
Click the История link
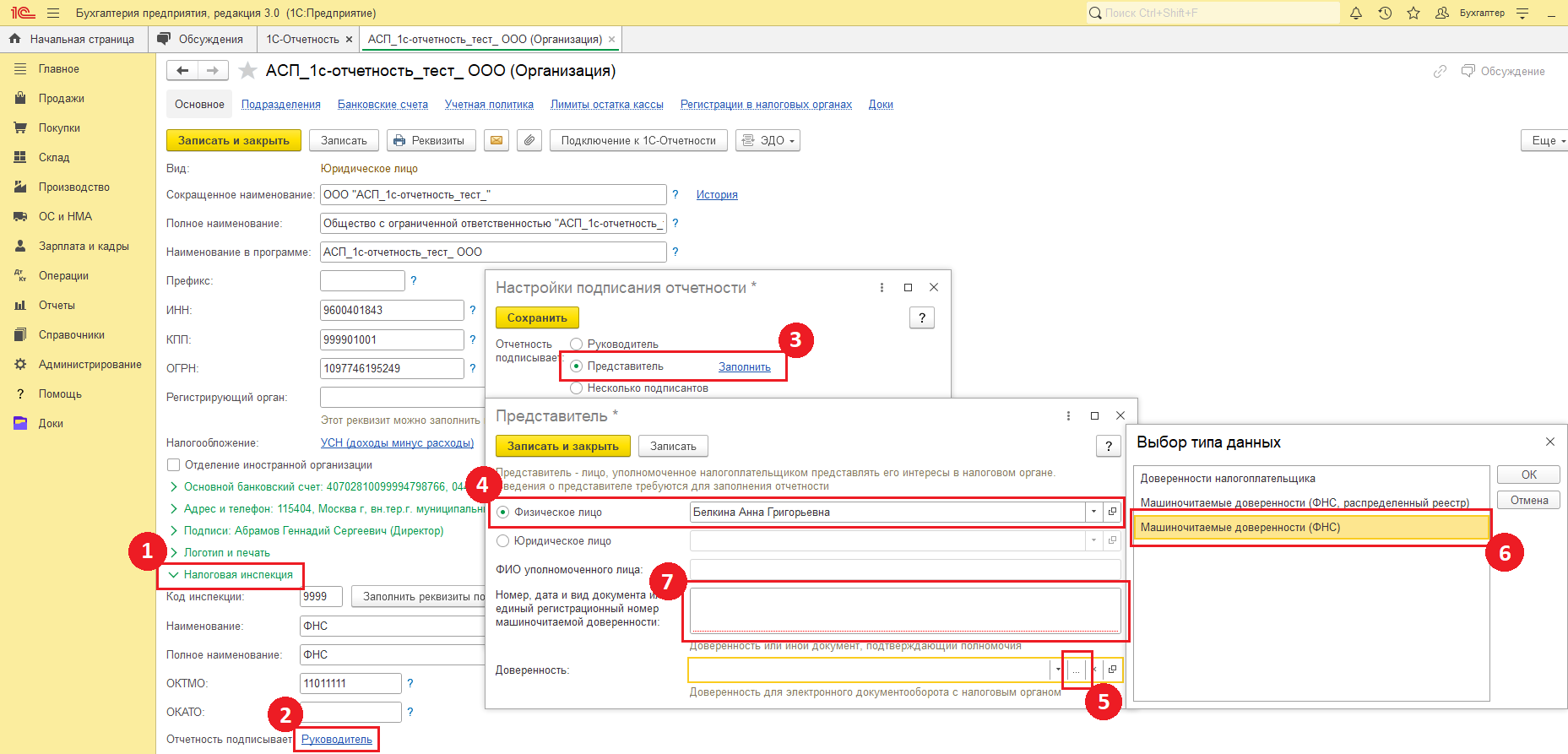pyautogui.click(x=717, y=195)
